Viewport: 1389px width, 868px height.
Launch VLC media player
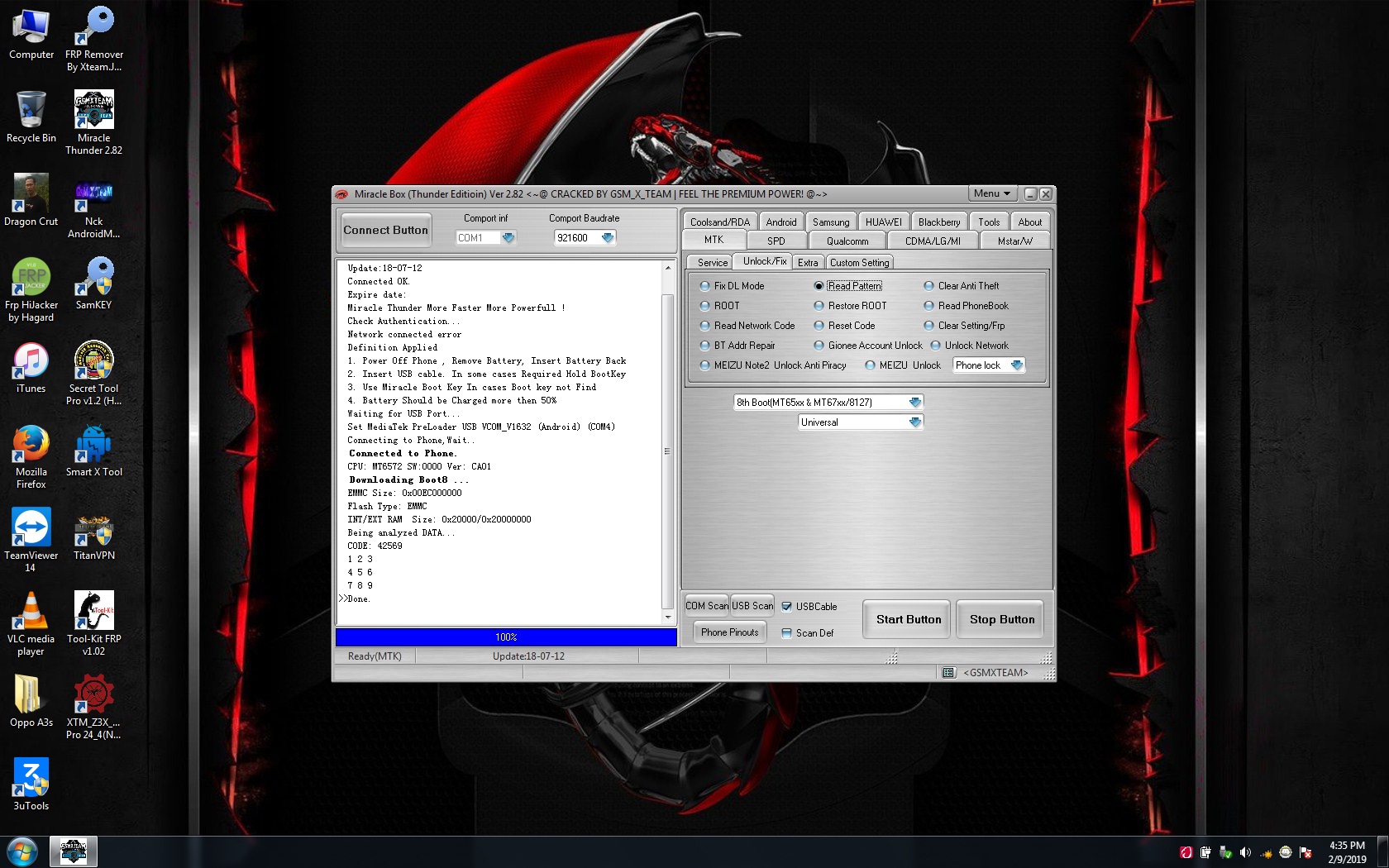coord(31,623)
